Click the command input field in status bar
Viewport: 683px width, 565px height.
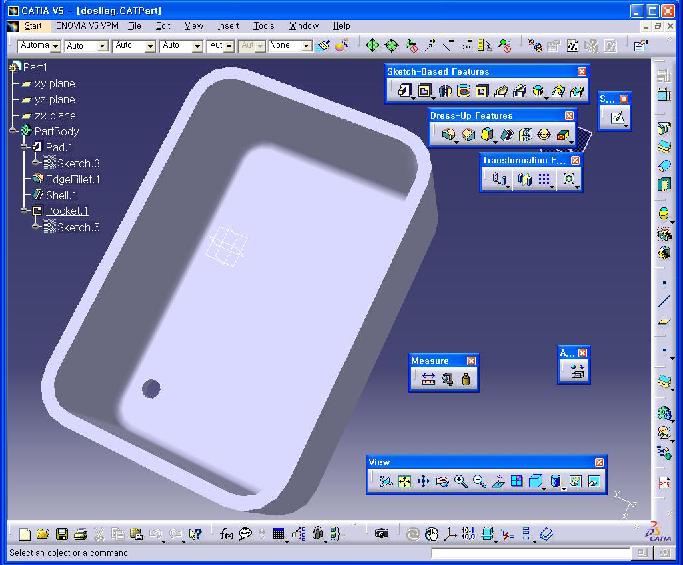coord(529,553)
